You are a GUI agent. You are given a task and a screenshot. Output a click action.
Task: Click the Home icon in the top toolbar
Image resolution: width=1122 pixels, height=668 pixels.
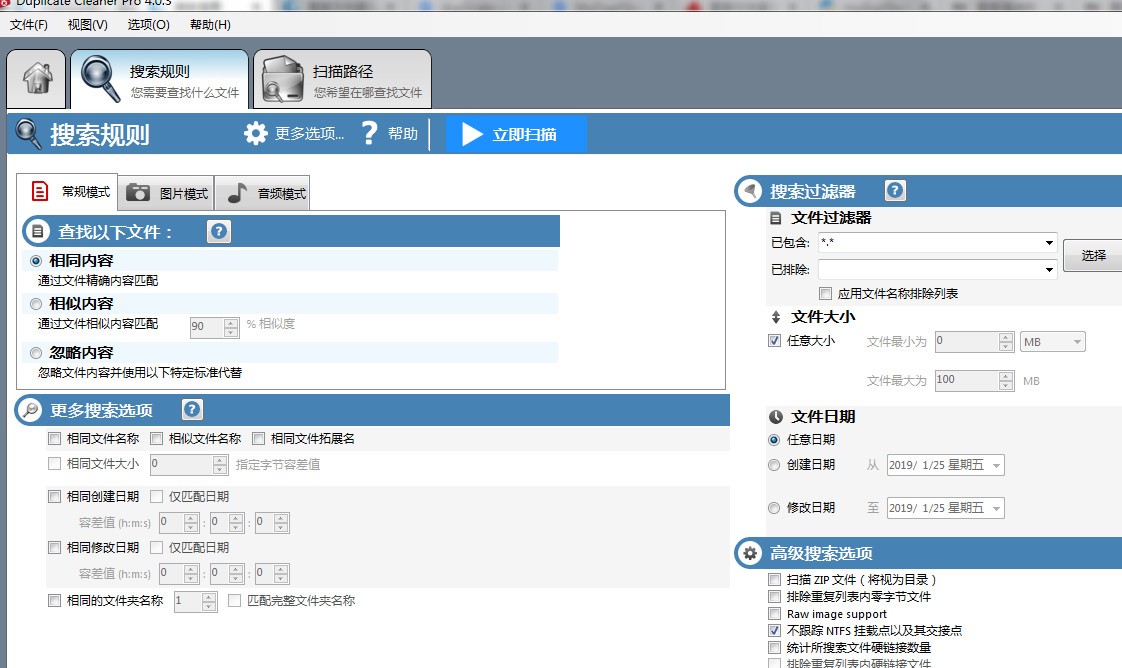[36, 78]
